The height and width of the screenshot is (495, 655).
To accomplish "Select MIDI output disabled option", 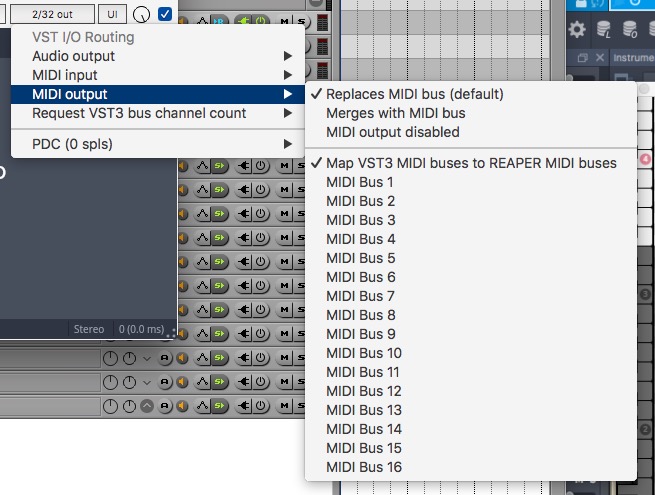I will (471, 132).
